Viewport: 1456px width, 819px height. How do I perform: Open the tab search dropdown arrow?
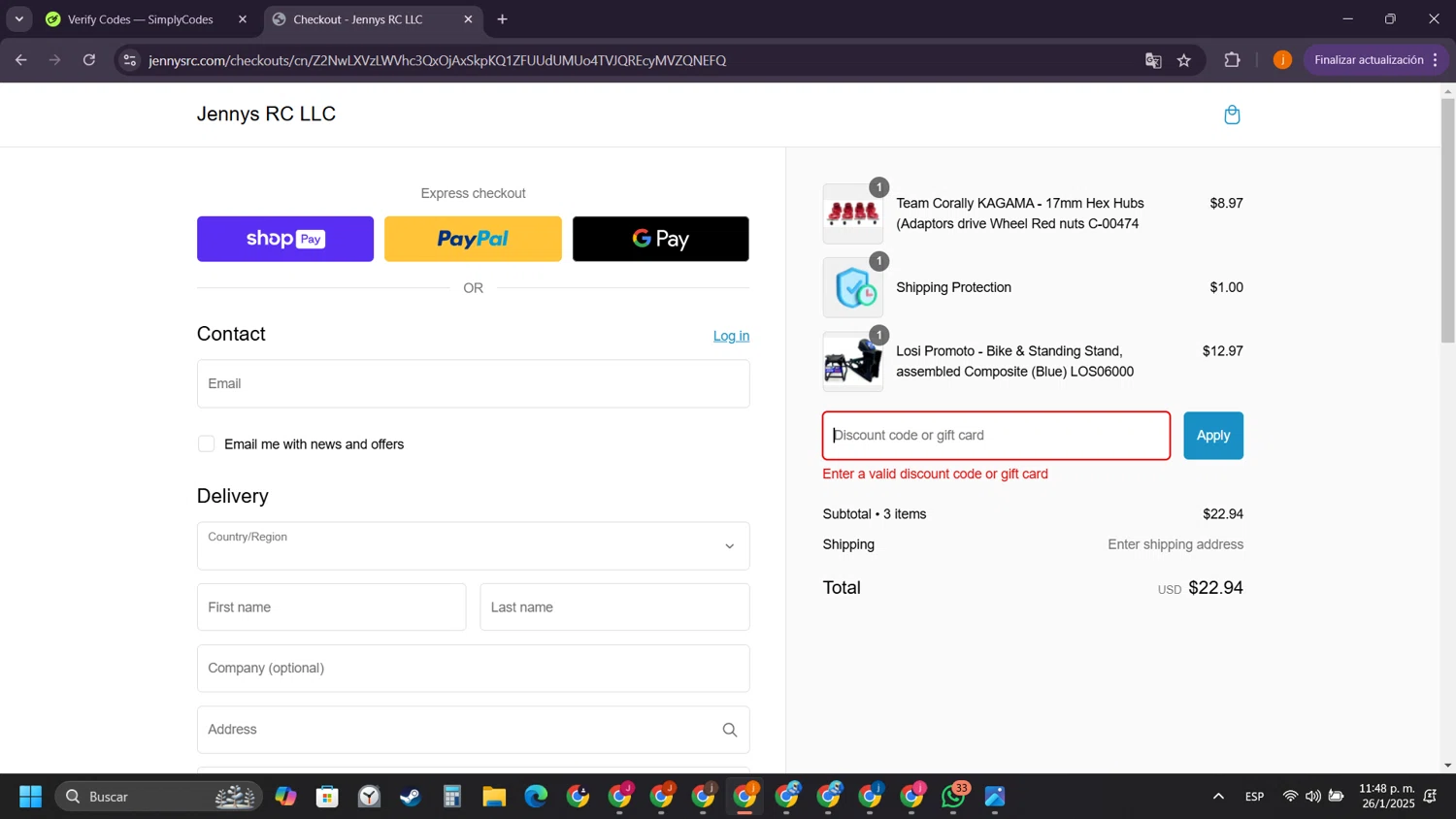18,19
